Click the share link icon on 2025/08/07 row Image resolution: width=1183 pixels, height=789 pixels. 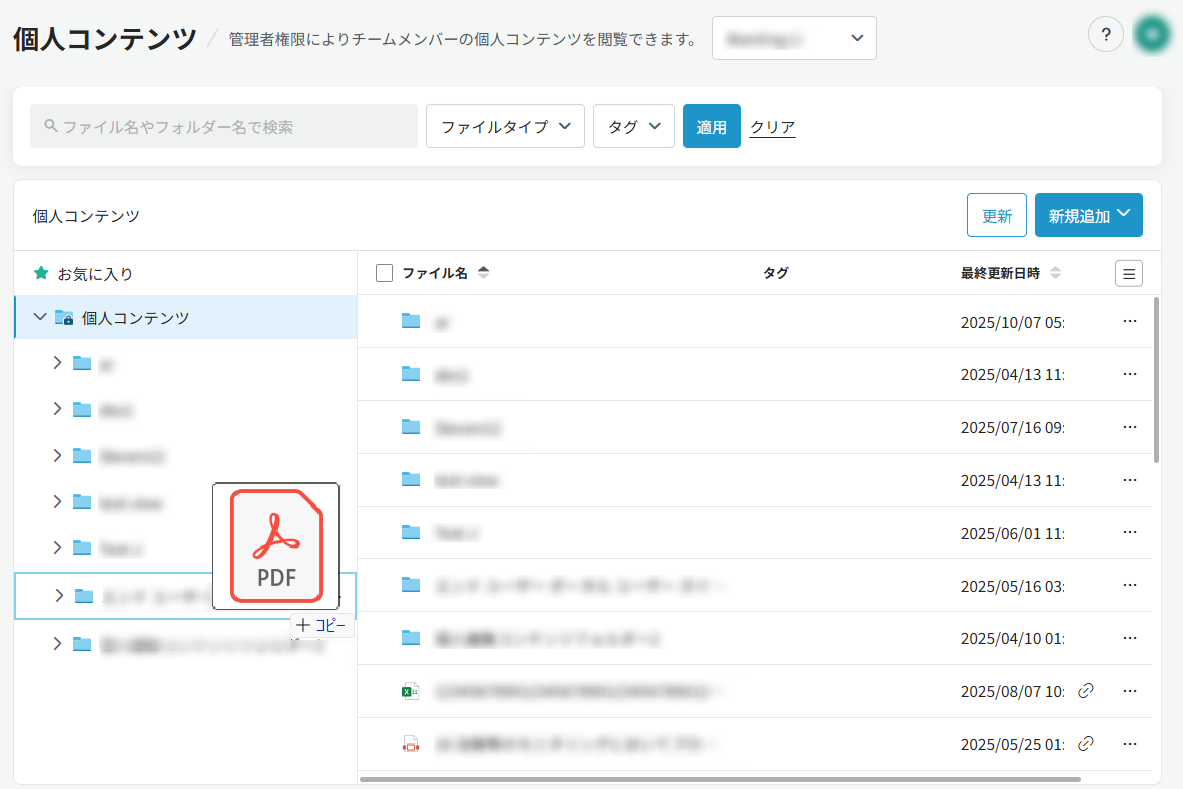[1086, 690]
